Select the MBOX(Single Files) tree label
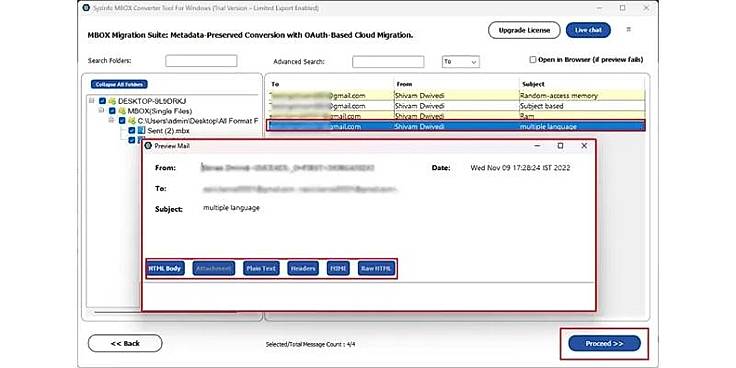Screen dimensions: 736x368 pos(160,111)
